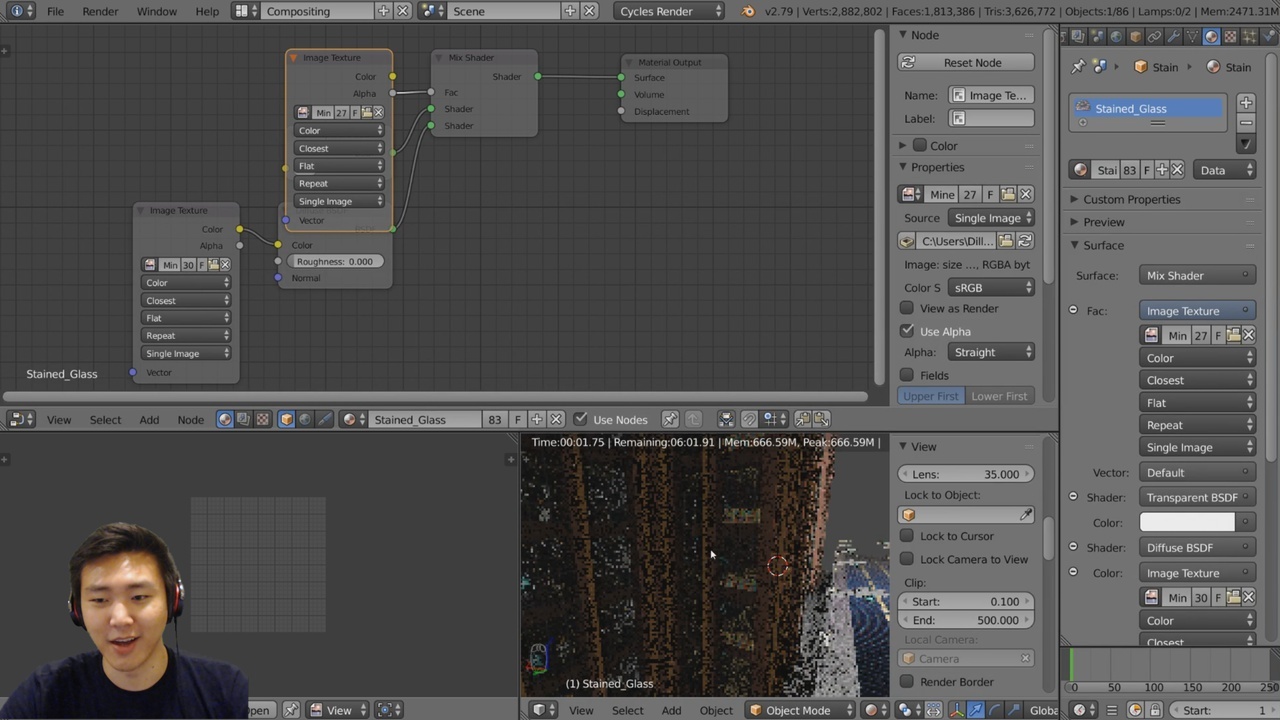1280x720 pixels.
Task: Click the Transparent BSDF color swatch
Action: [1187, 522]
